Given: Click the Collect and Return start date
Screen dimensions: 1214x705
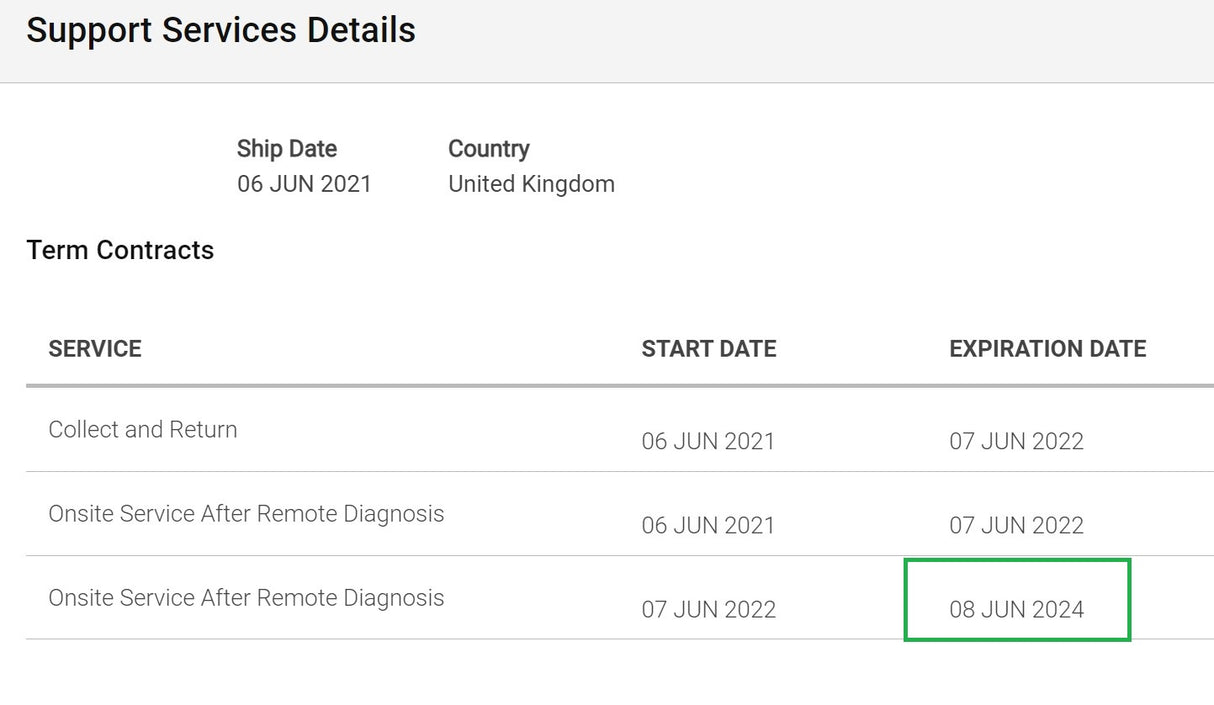Looking at the screenshot, I should click(708, 441).
